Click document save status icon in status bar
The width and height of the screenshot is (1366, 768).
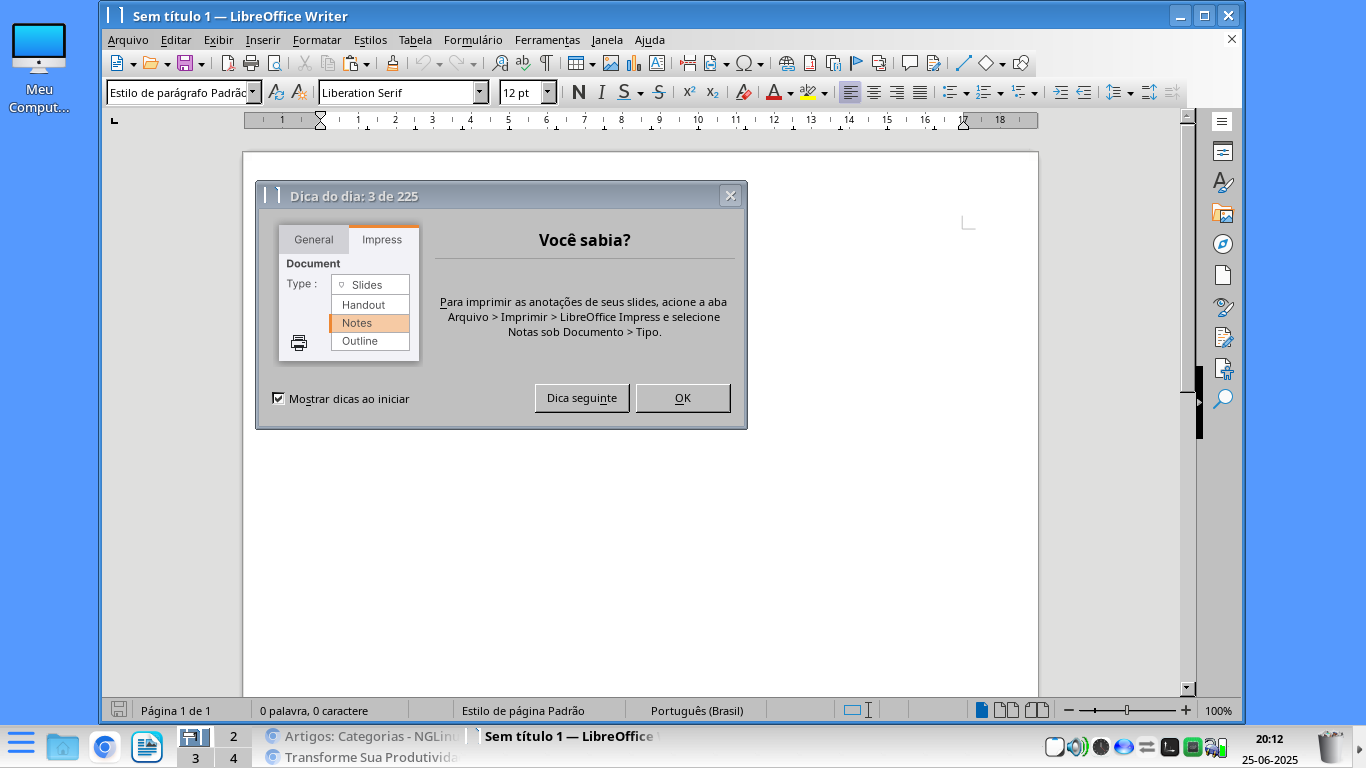point(118,710)
